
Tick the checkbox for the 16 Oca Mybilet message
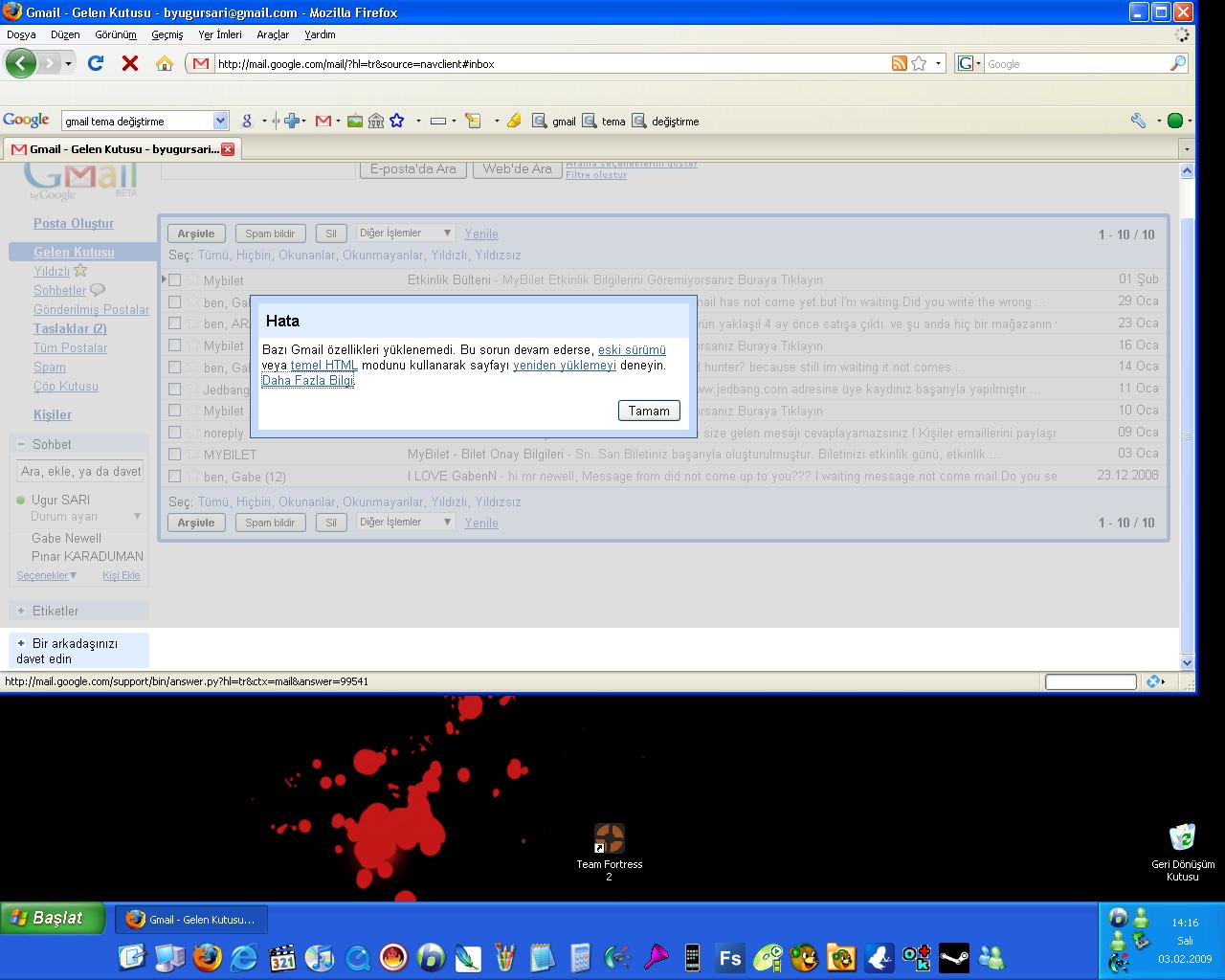tap(175, 345)
